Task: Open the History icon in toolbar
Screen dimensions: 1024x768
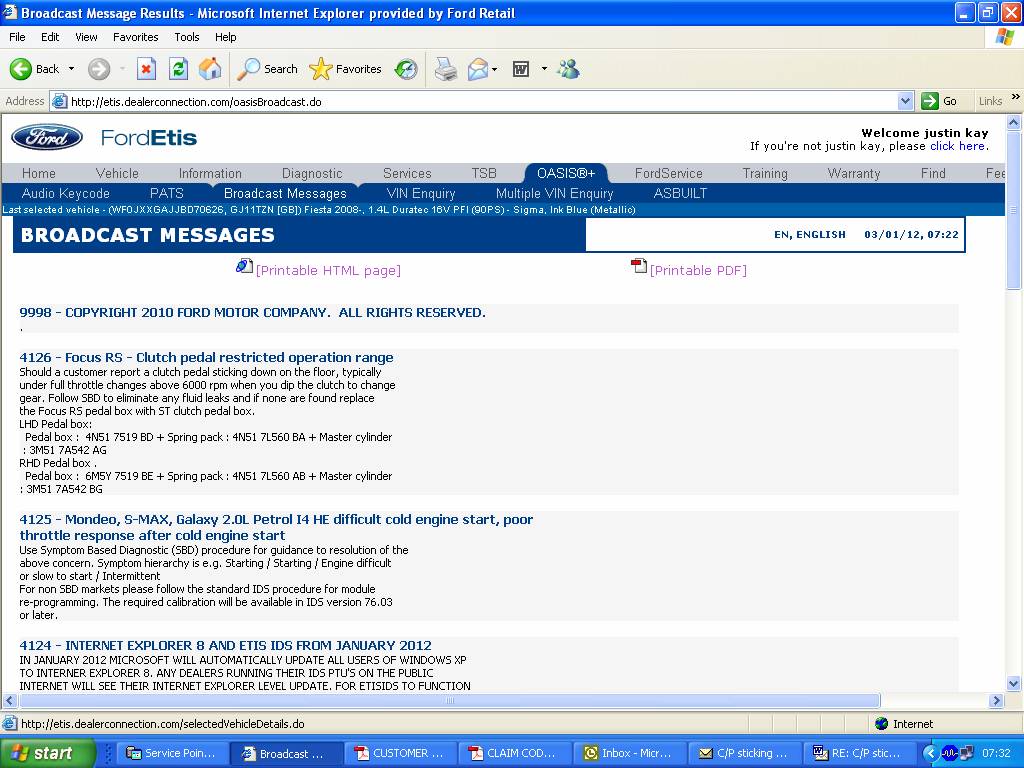Action: click(x=406, y=69)
